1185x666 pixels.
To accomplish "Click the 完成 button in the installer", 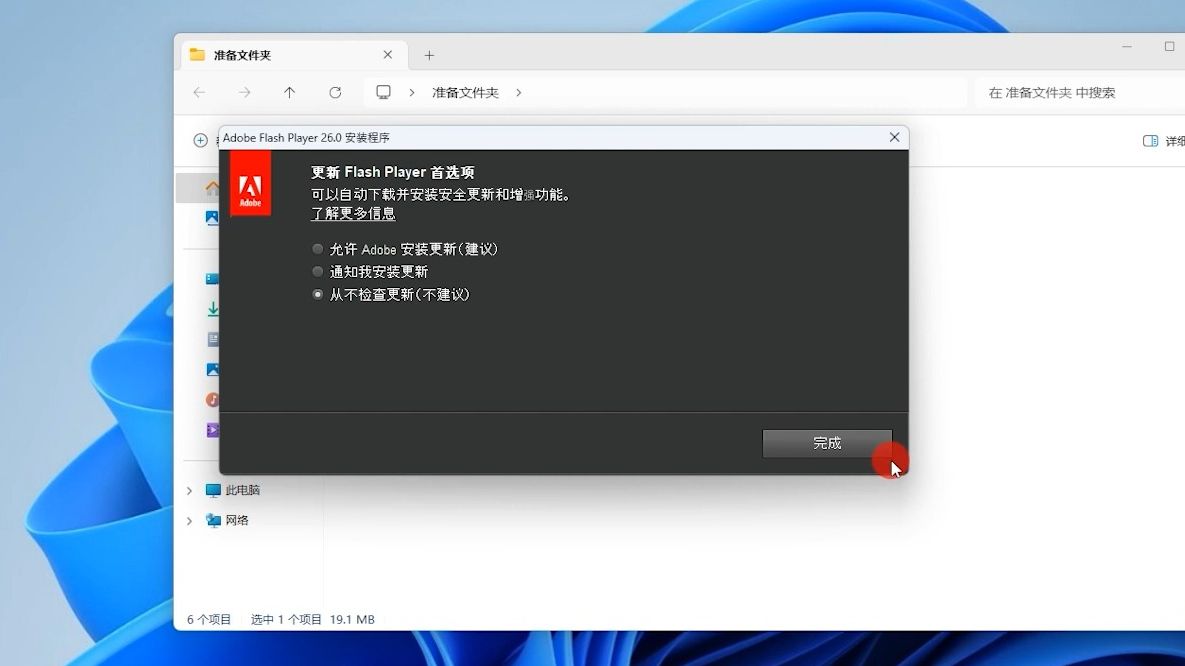I will (x=828, y=443).
